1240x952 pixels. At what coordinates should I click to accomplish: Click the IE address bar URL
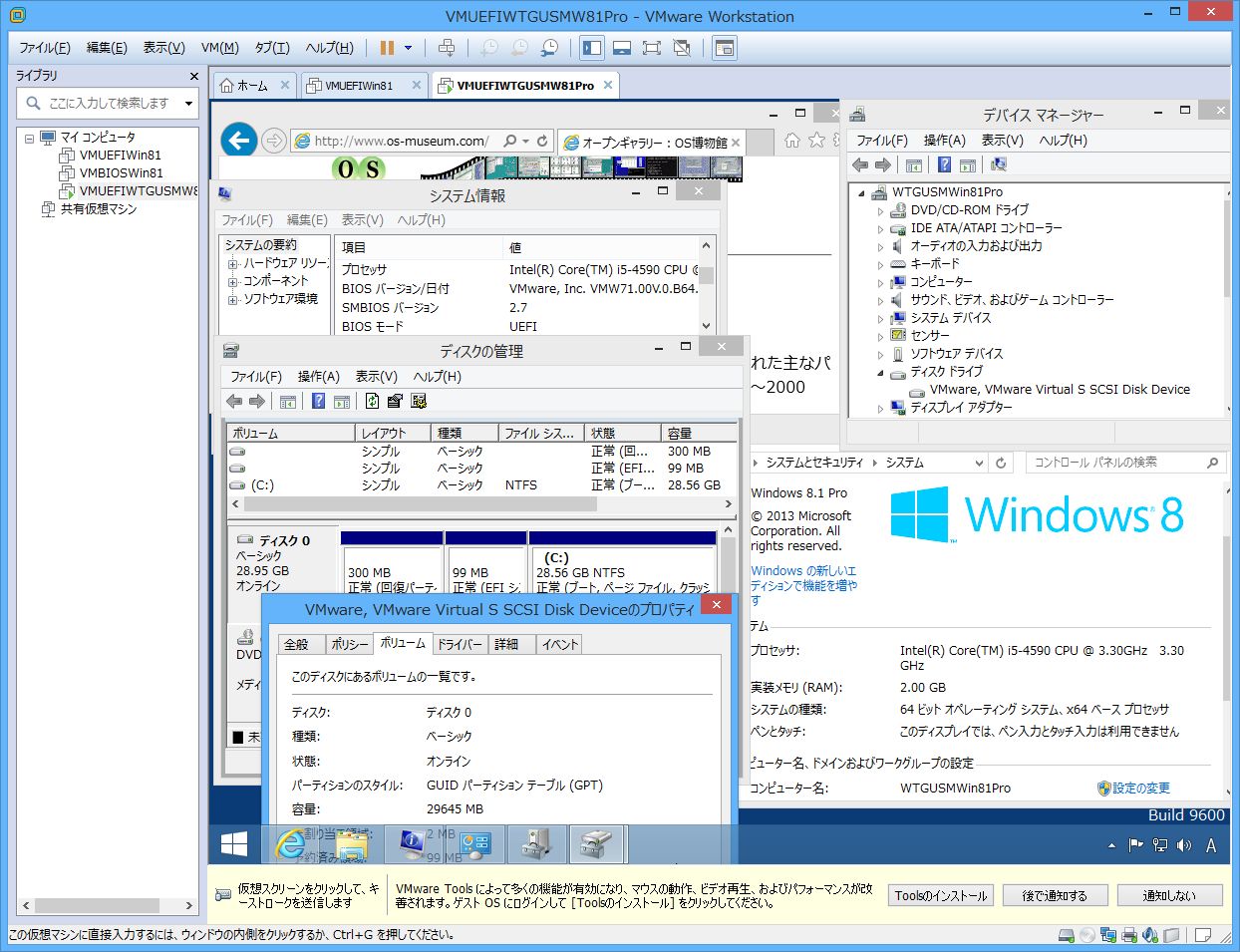[402, 142]
